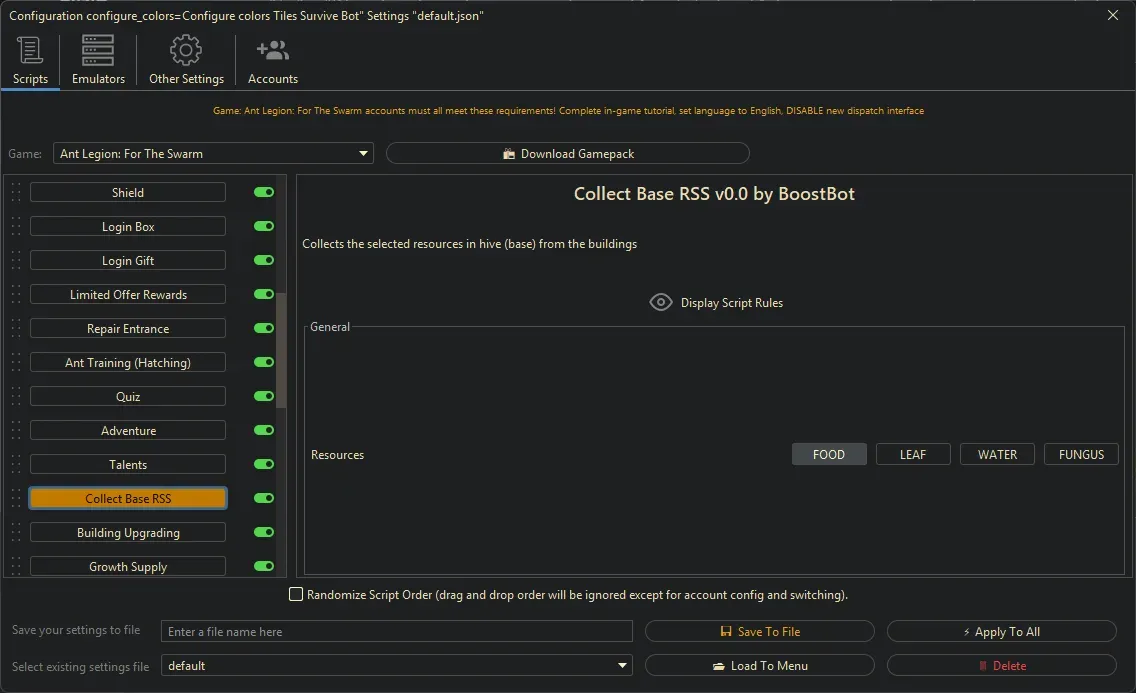Click the Apply To All button

(1001, 631)
